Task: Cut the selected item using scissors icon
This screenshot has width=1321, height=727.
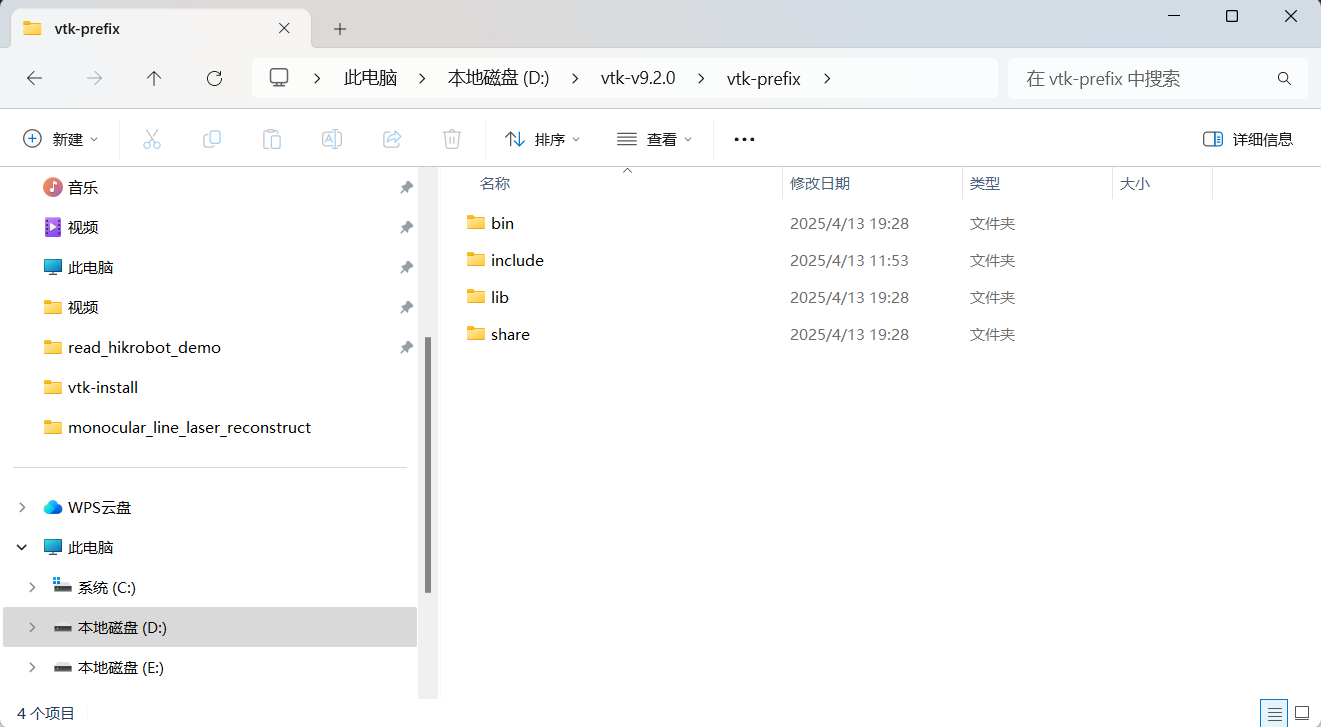Action: tap(151, 139)
